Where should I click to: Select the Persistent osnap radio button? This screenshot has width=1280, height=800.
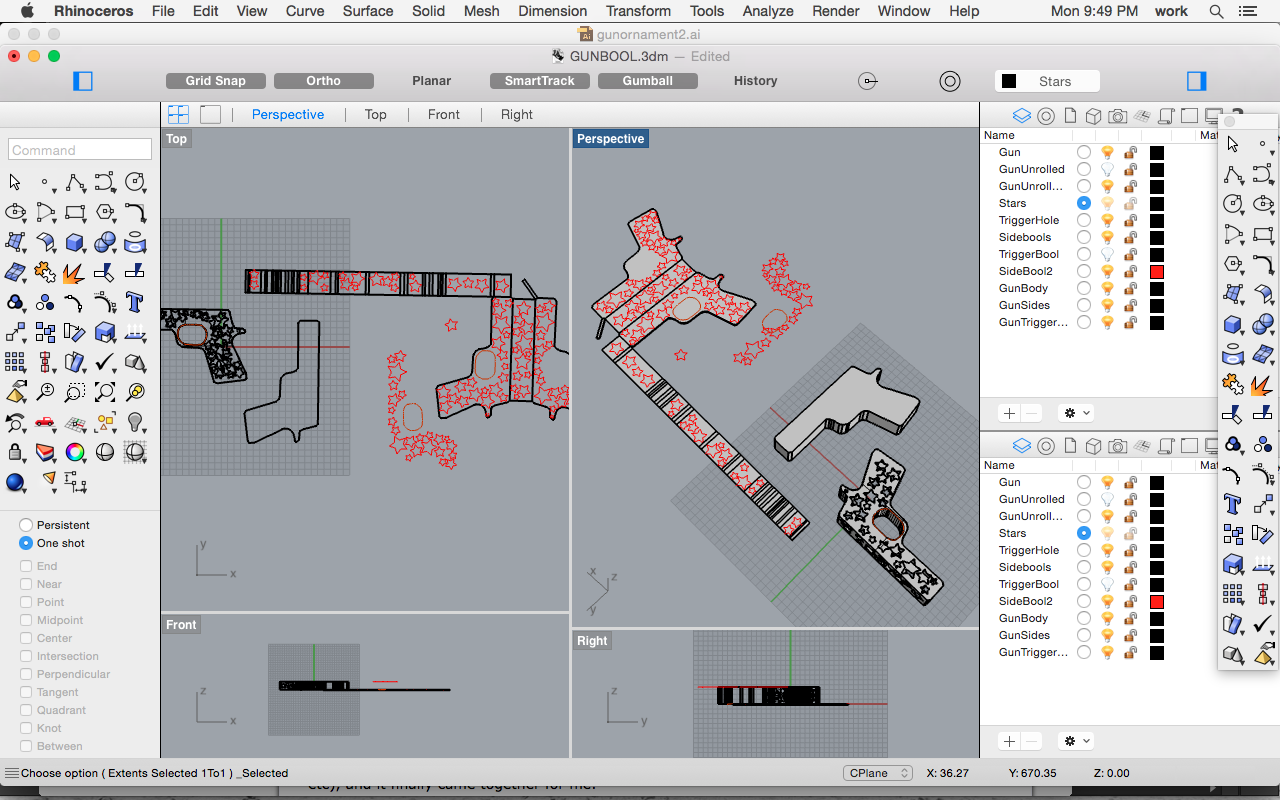pos(26,525)
